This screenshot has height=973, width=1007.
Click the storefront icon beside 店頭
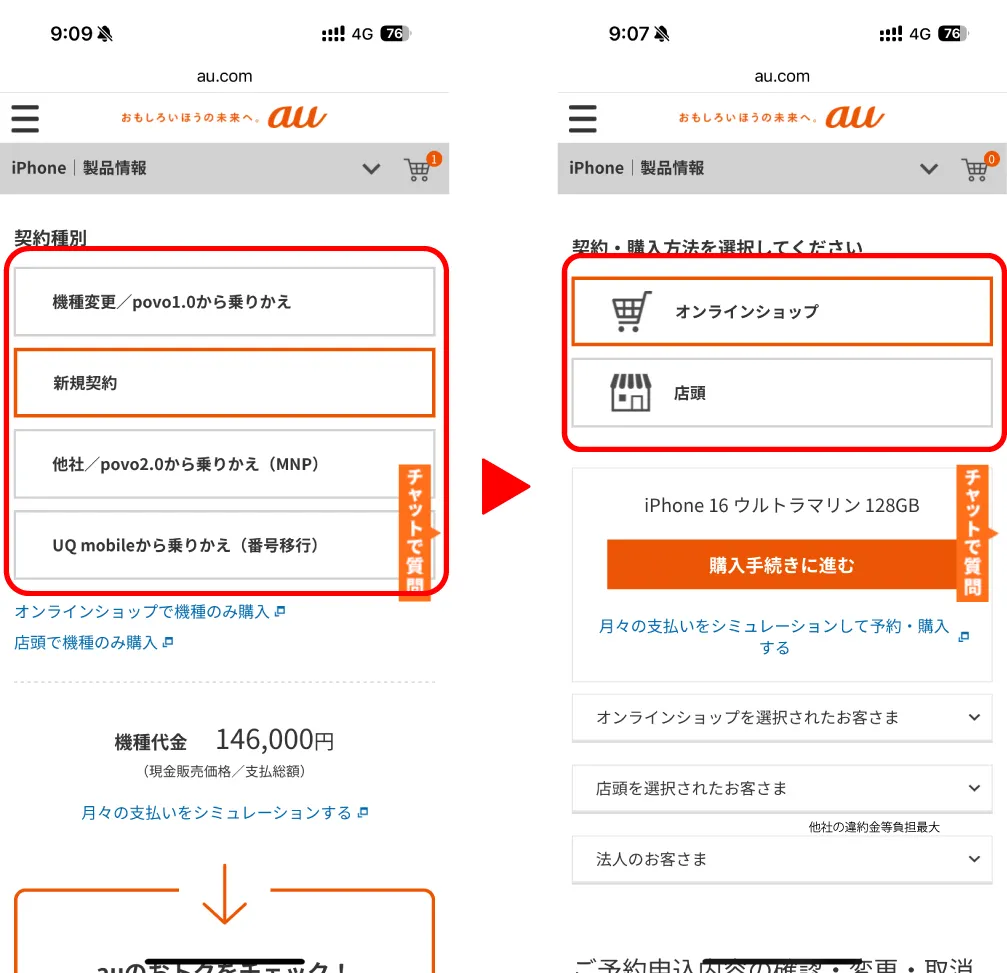pyautogui.click(x=631, y=393)
